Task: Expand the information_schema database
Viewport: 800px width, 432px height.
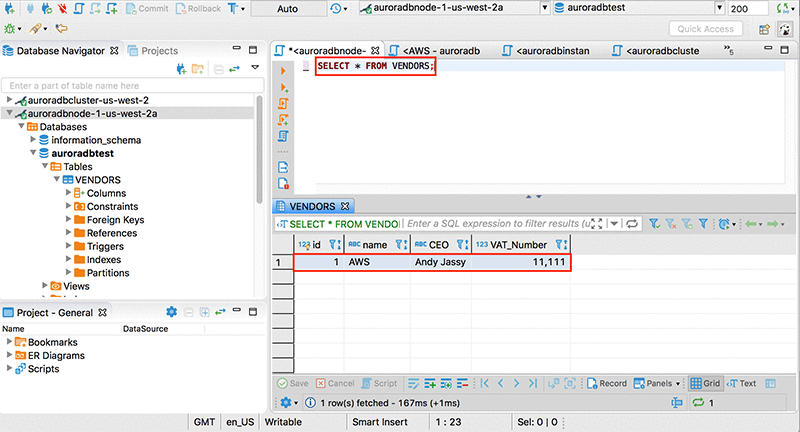Action: point(33,139)
